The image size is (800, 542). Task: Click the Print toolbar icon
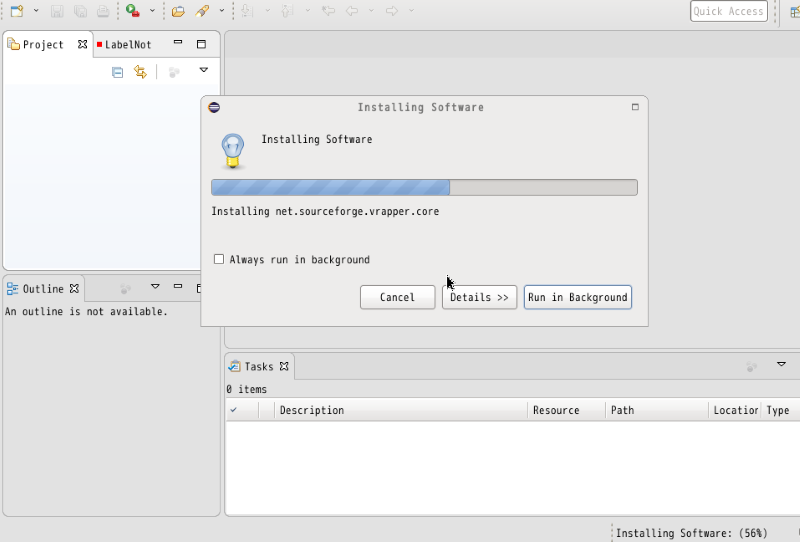(x=103, y=11)
